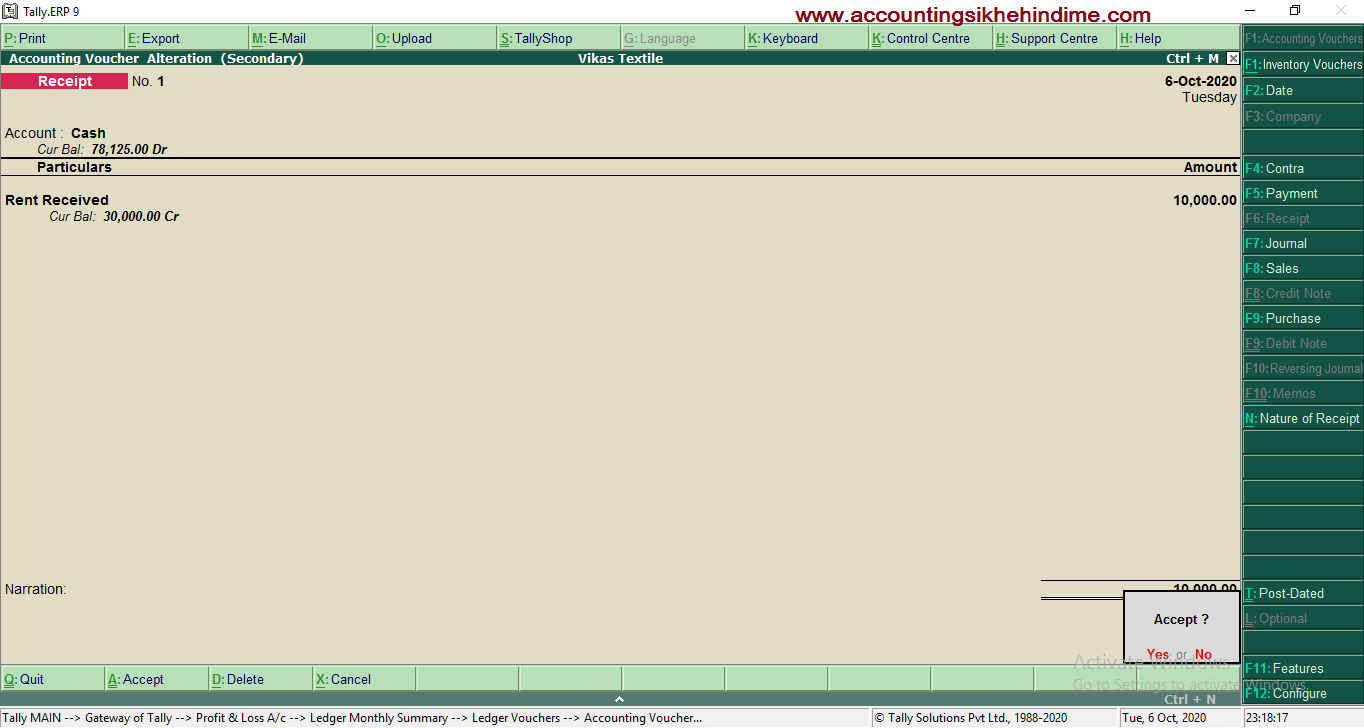Image resolution: width=1364 pixels, height=728 pixels.
Task: Open F11 Features
Action: 1303,668
